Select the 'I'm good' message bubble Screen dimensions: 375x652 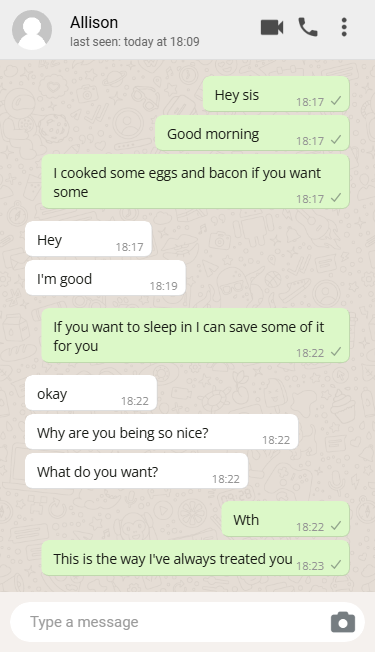[105, 278]
